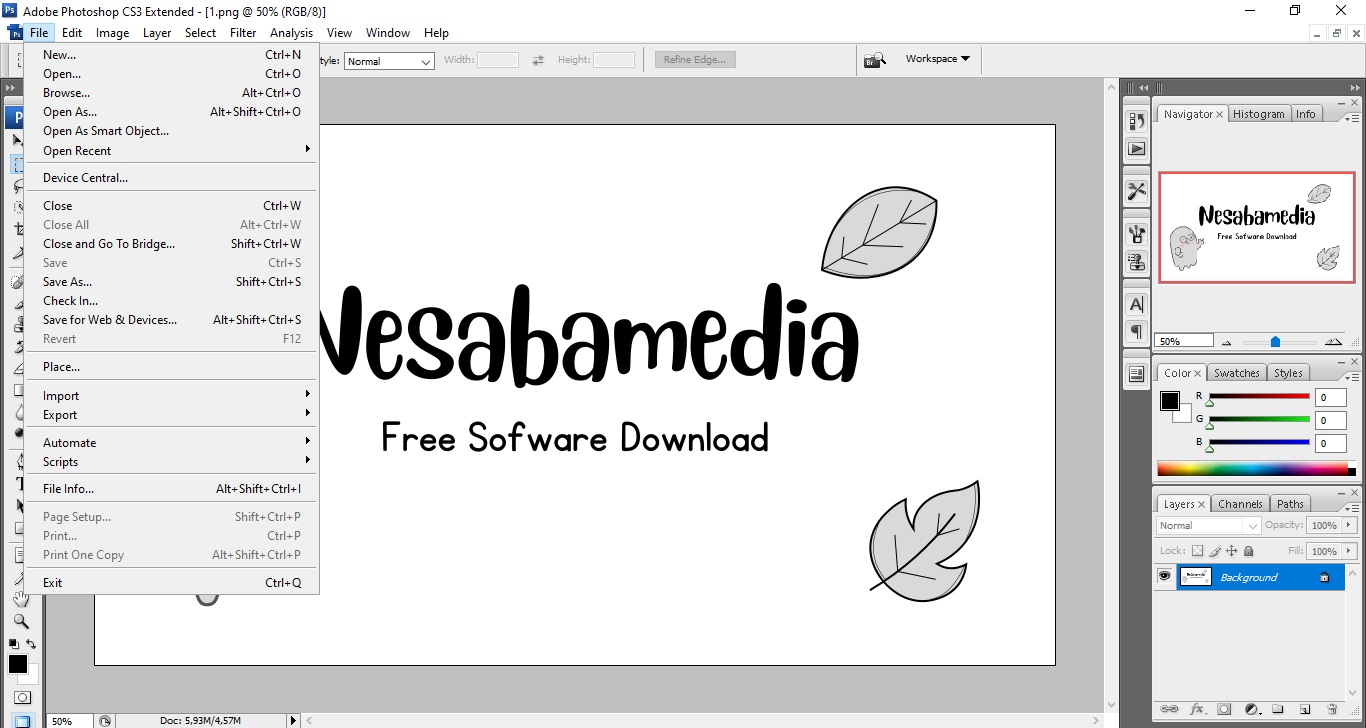
Task: Toggle Quick Mask mode icon
Action: point(22,697)
